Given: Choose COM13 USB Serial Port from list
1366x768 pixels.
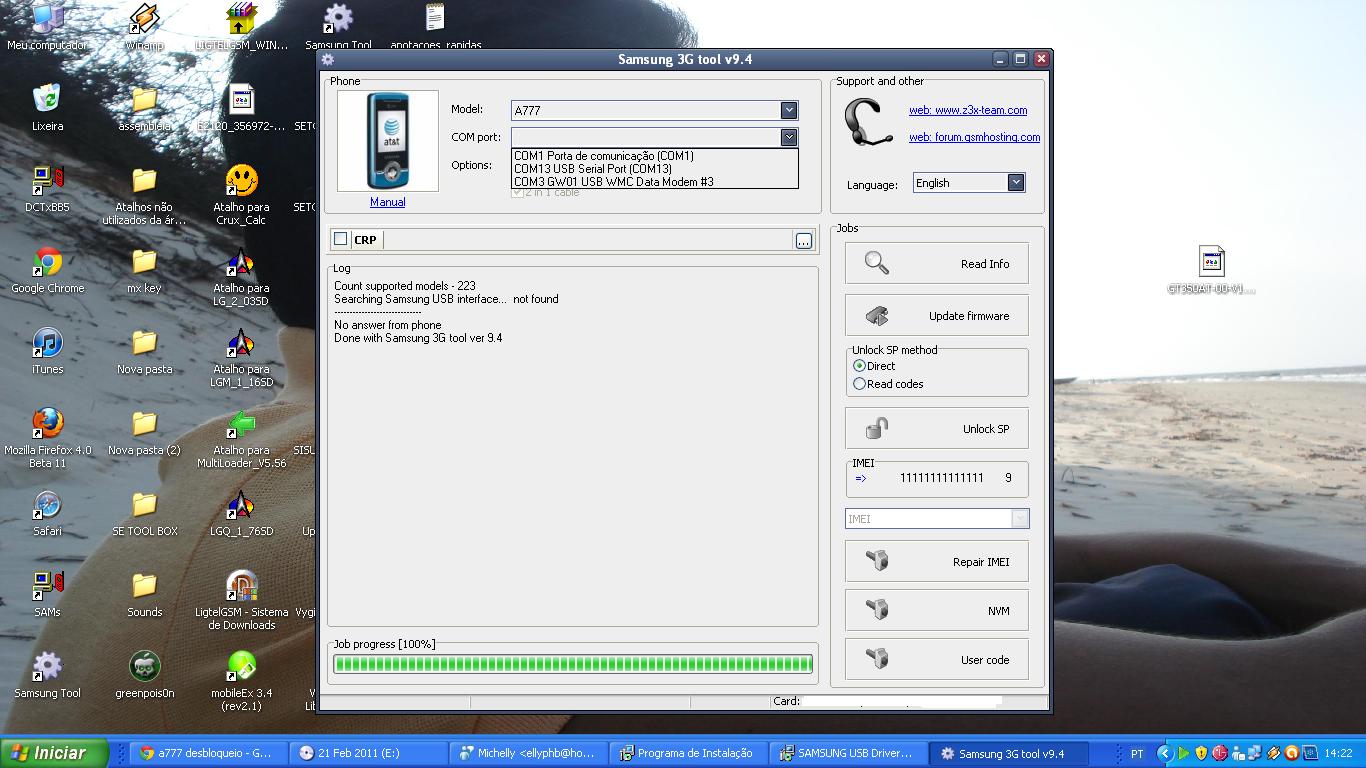Looking at the screenshot, I should [x=654, y=169].
